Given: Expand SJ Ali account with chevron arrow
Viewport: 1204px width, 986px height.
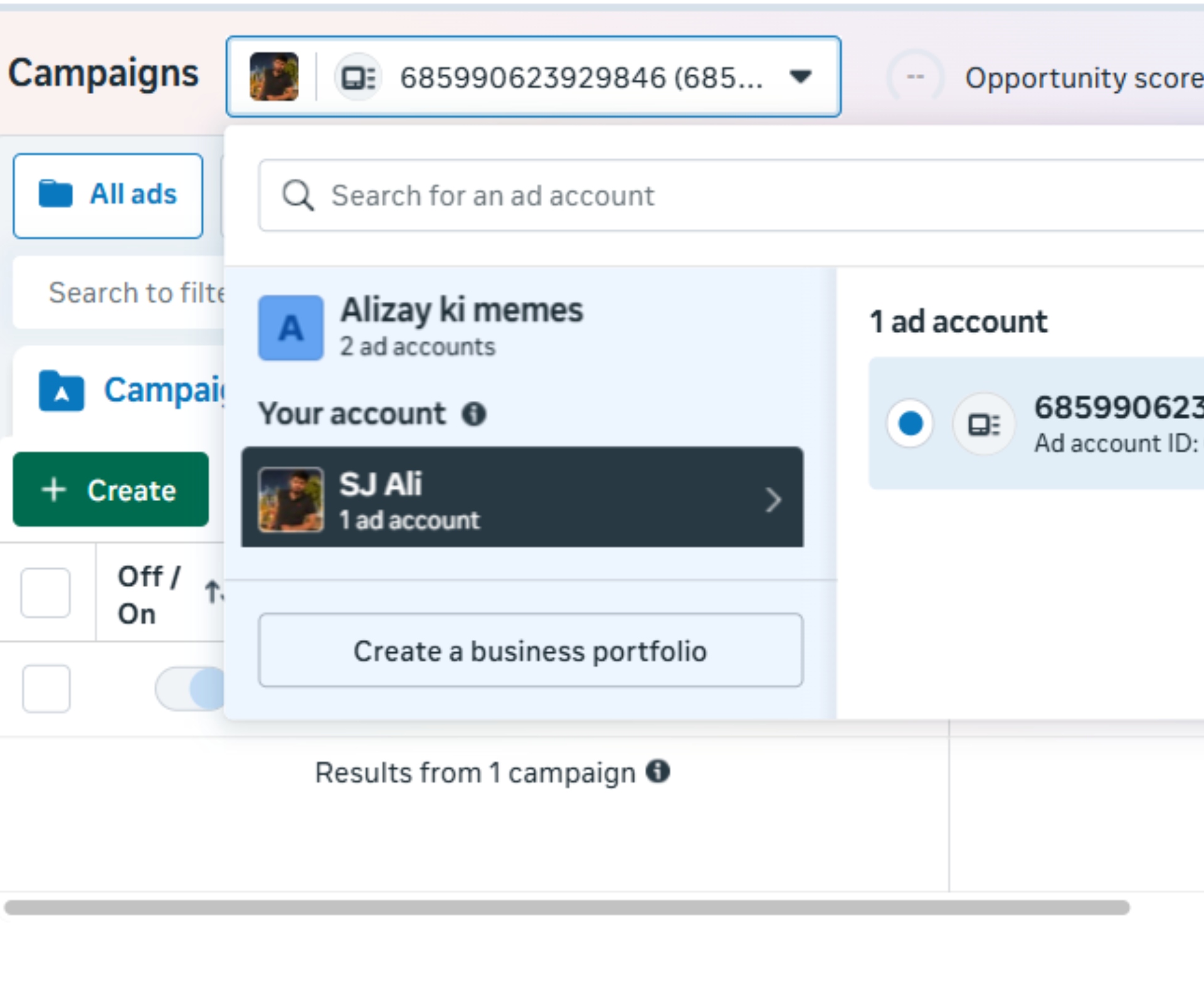Looking at the screenshot, I should (x=773, y=500).
